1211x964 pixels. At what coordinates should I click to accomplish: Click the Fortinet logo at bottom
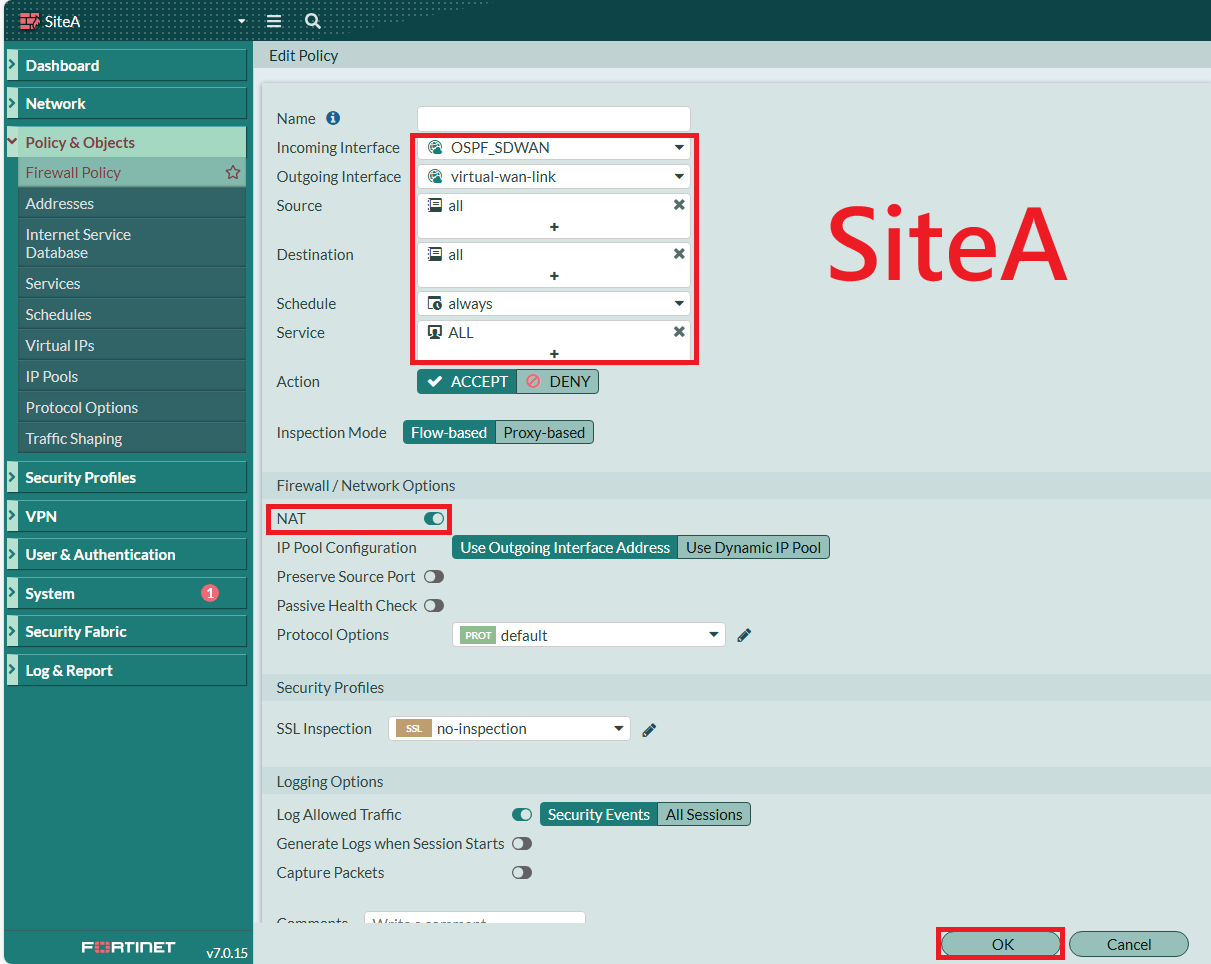[x=128, y=947]
